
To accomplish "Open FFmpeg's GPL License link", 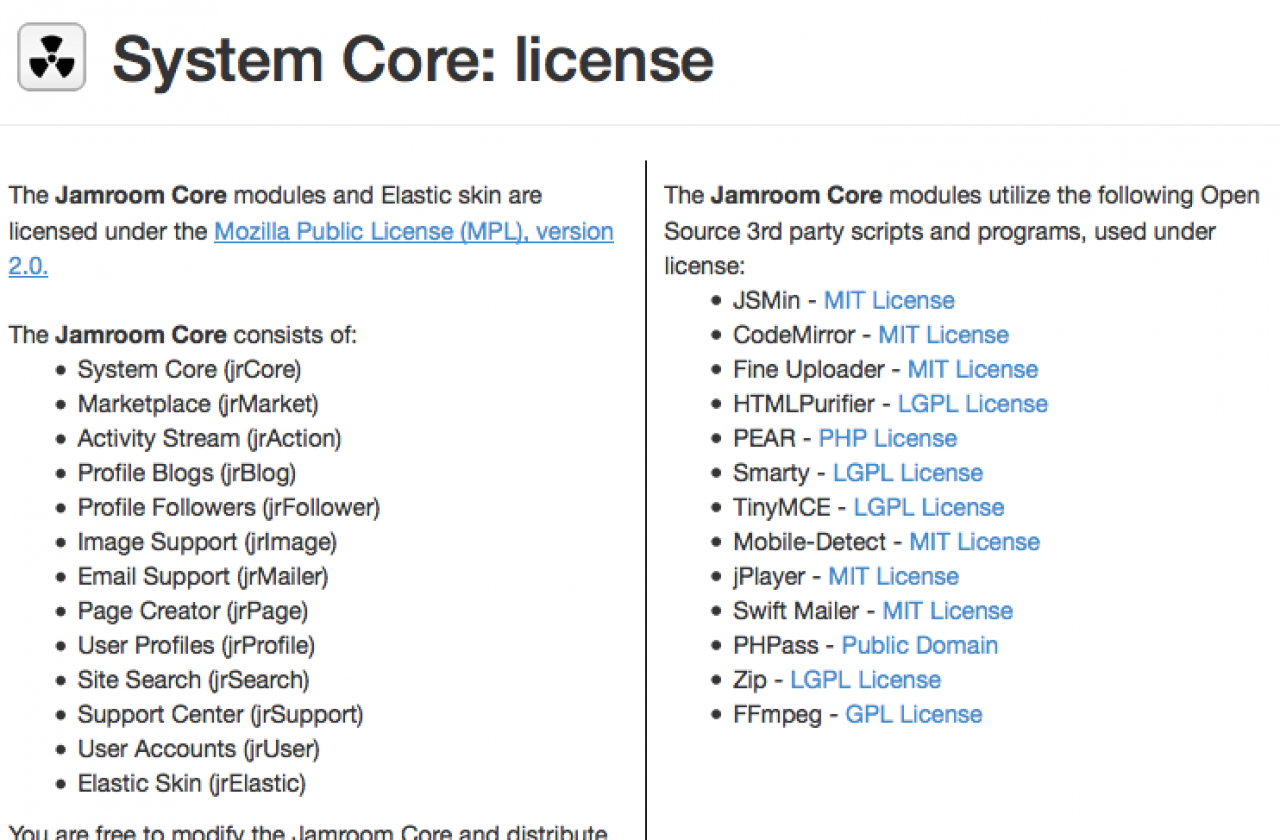I will tap(913, 715).
